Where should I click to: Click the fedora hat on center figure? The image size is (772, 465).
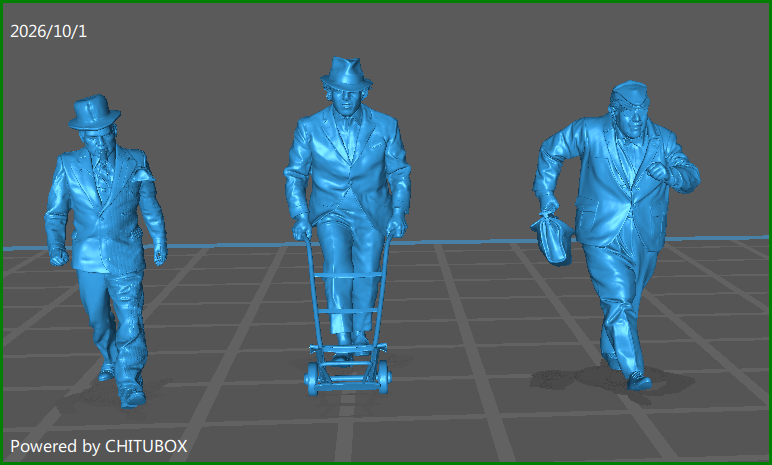(347, 72)
